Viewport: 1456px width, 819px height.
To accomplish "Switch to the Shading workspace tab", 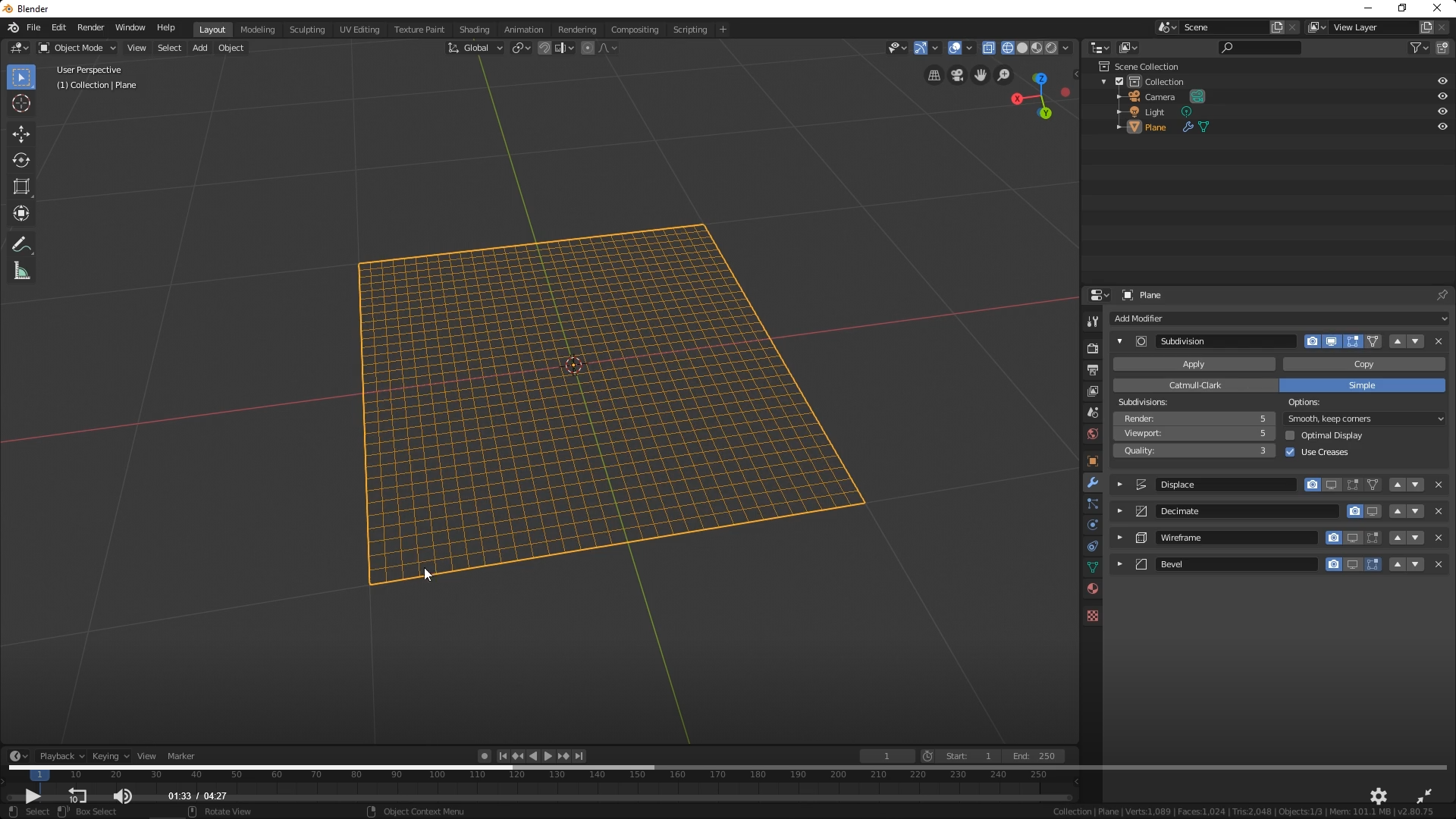I will (x=474, y=30).
